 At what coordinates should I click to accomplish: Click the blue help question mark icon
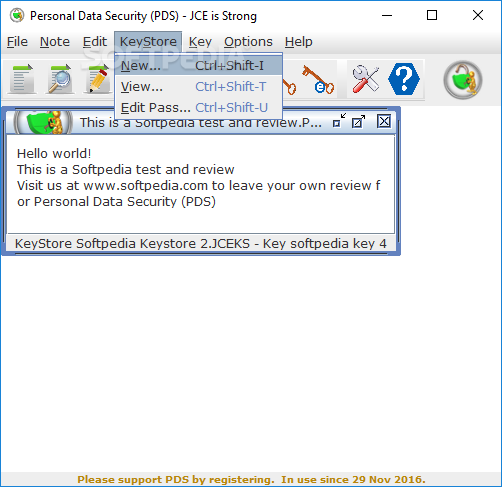pyautogui.click(x=404, y=79)
